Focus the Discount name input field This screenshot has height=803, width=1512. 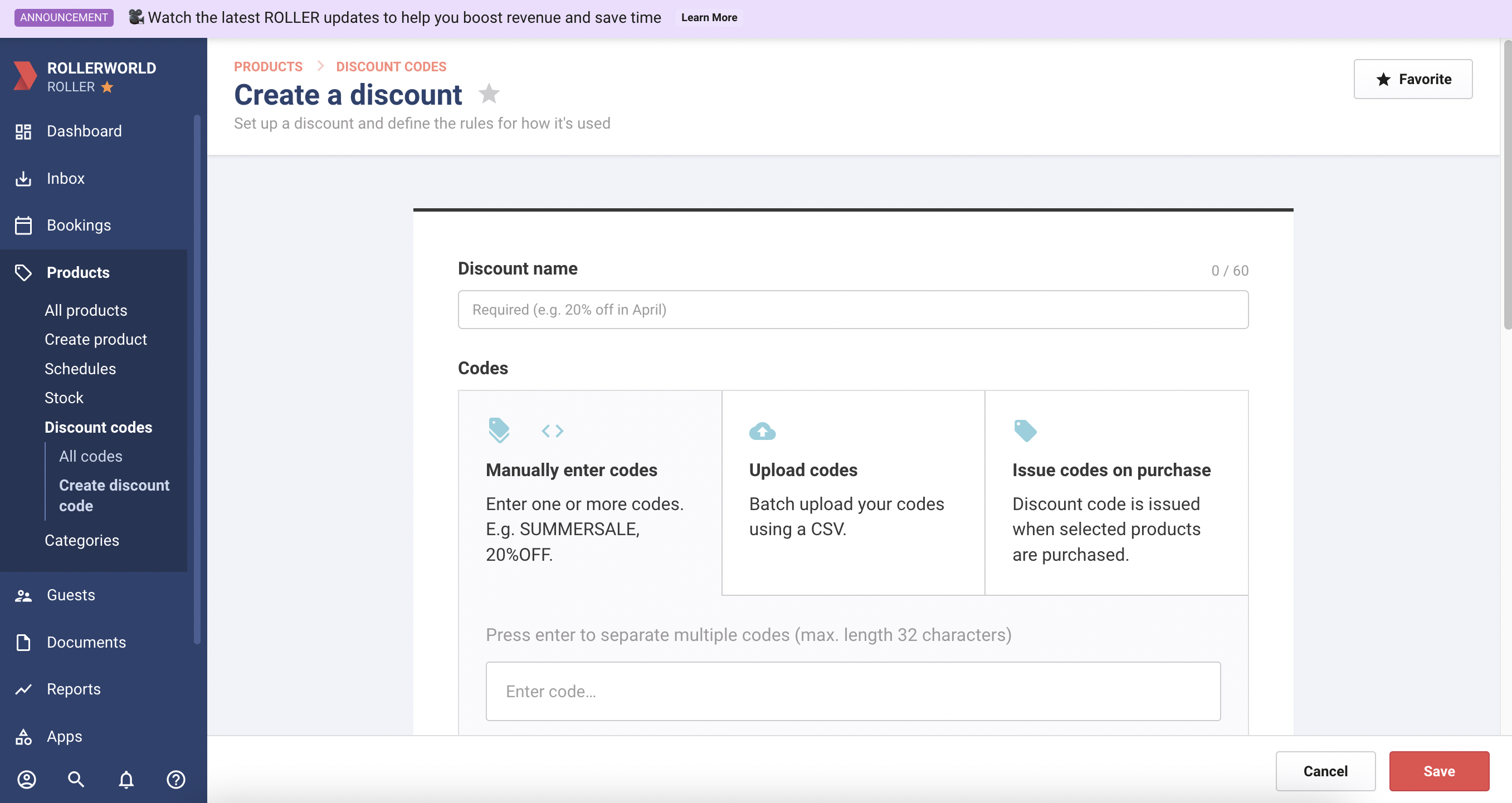[853, 310]
